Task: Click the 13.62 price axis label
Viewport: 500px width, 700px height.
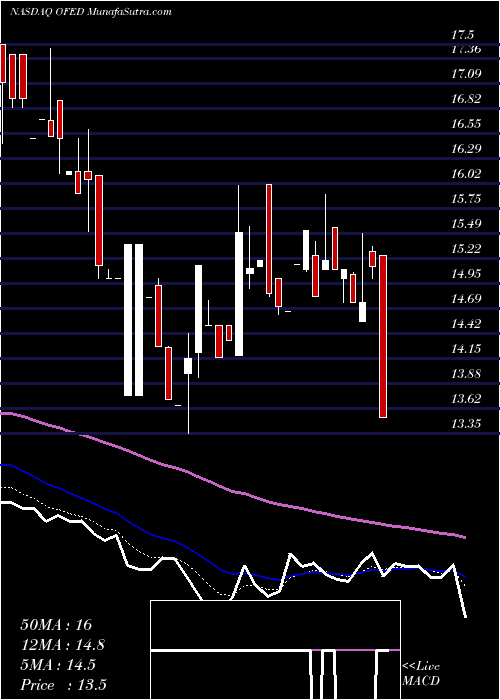Action: [467, 398]
